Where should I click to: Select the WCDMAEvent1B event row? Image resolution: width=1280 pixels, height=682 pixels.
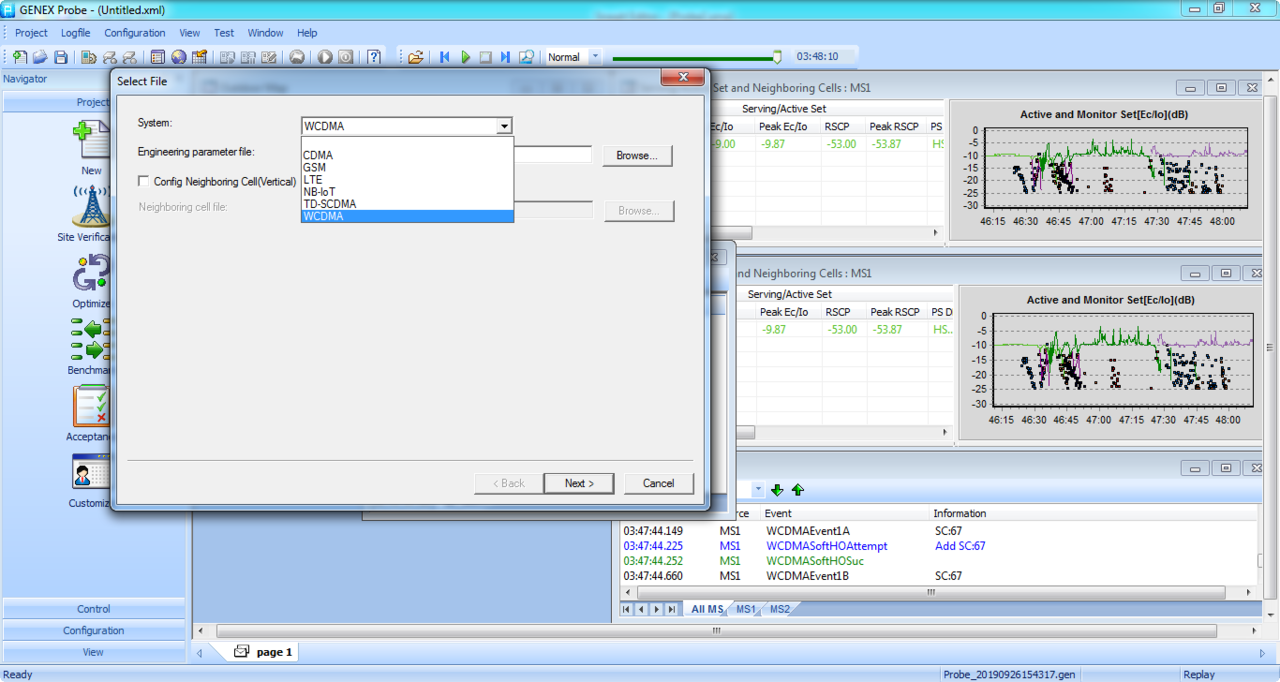pyautogui.click(x=938, y=576)
